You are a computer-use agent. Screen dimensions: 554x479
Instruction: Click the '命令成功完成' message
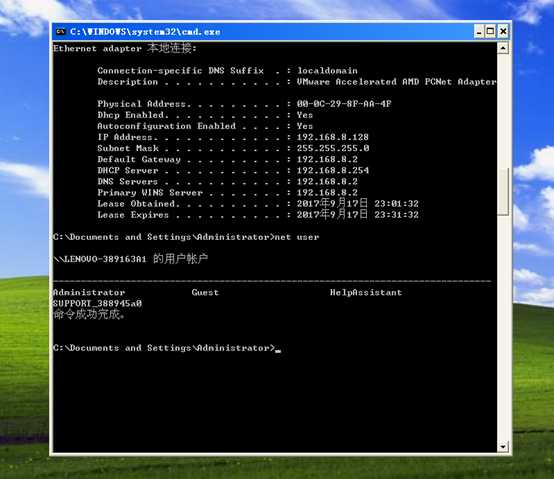89,314
